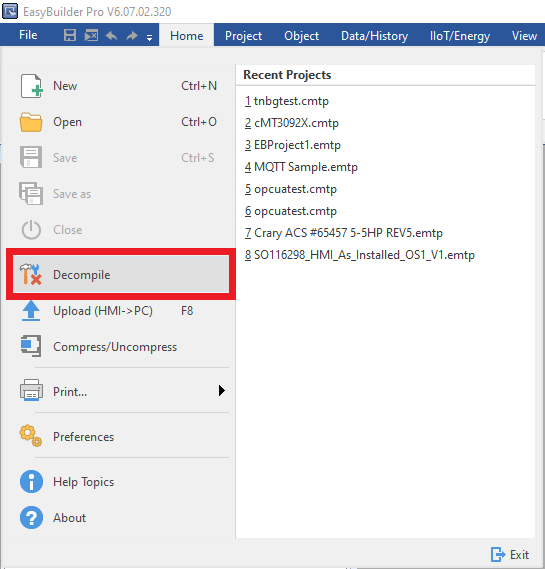Switch to the Data/History ribbon tab

374,36
